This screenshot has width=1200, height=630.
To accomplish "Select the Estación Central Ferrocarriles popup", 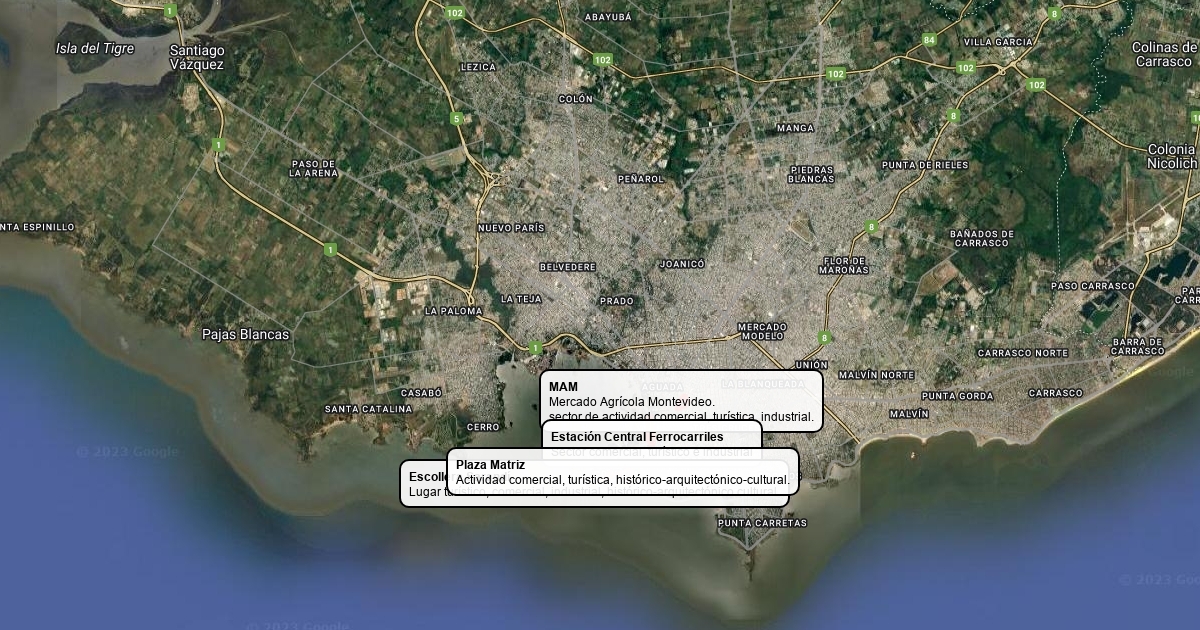I will pos(650,434).
